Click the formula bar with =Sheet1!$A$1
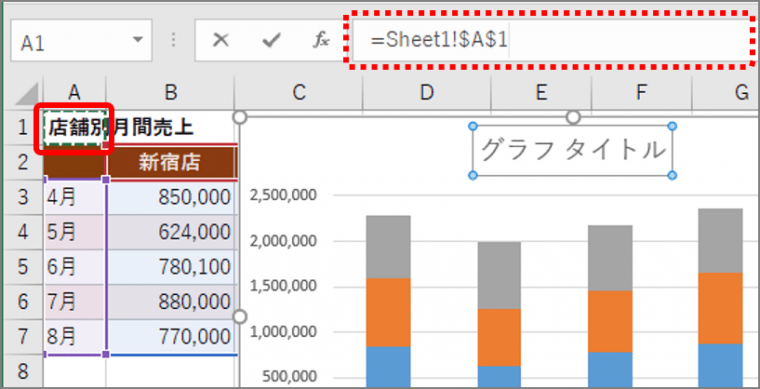The width and height of the screenshot is (760, 389). (x=551, y=41)
